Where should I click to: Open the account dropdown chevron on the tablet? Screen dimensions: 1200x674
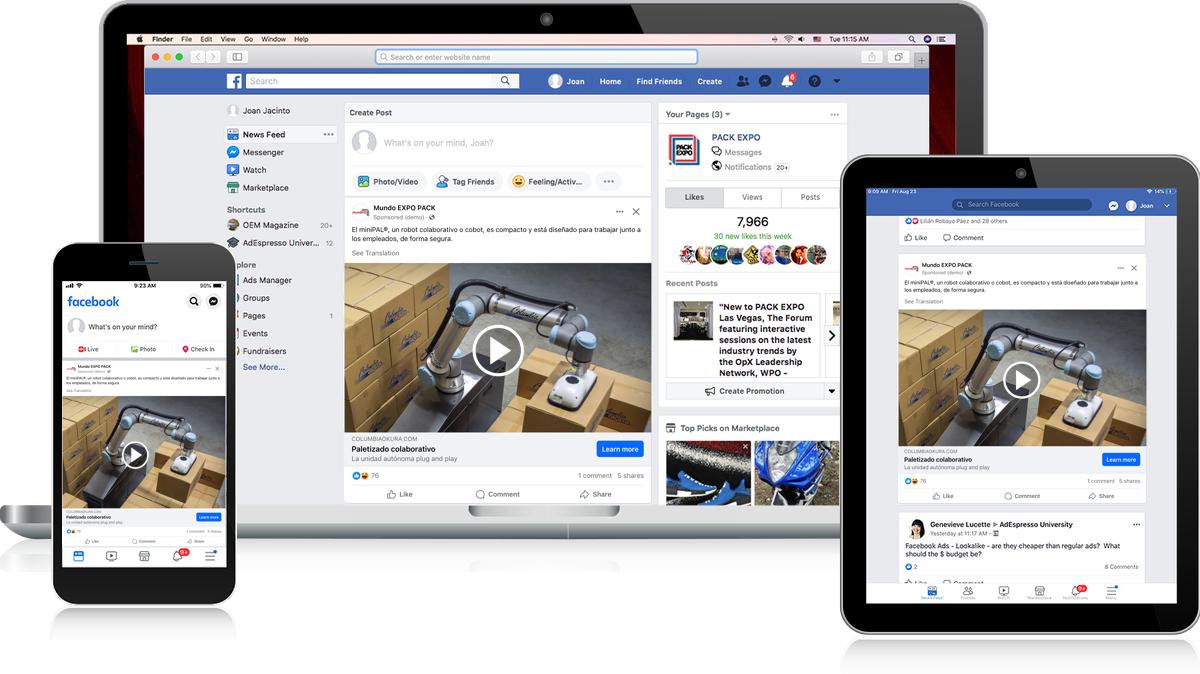(1166, 205)
